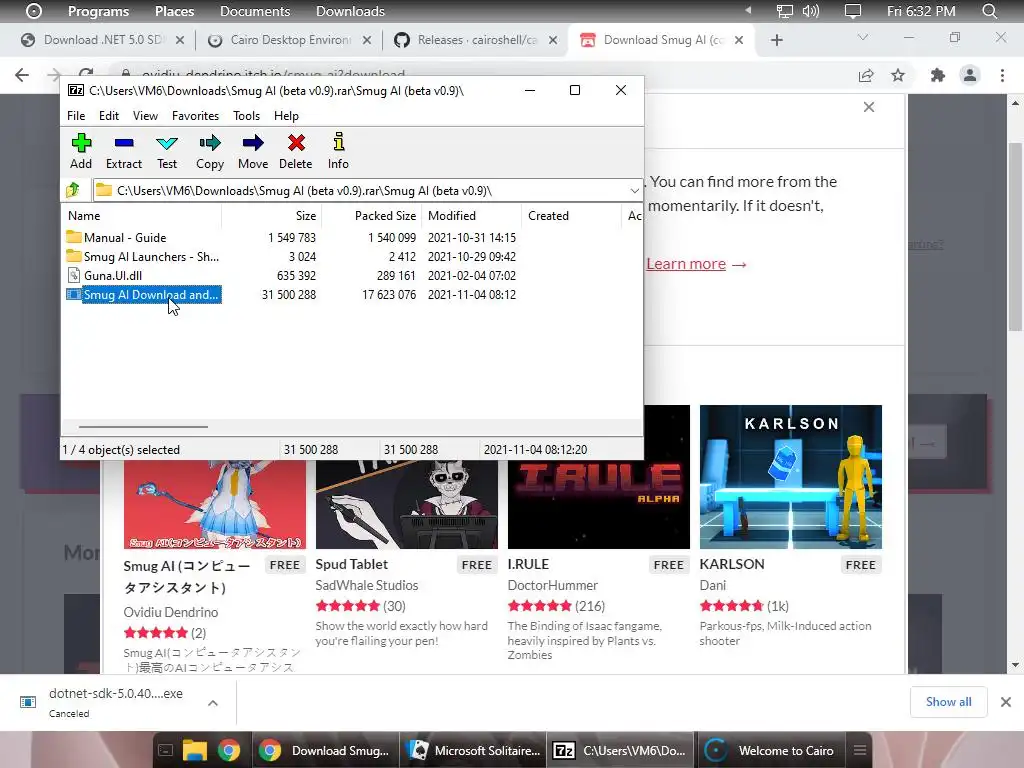Open File Explorer from the taskbar
The height and width of the screenshot is (768, 1024).
pyautogui.click(x=195, y=750)
